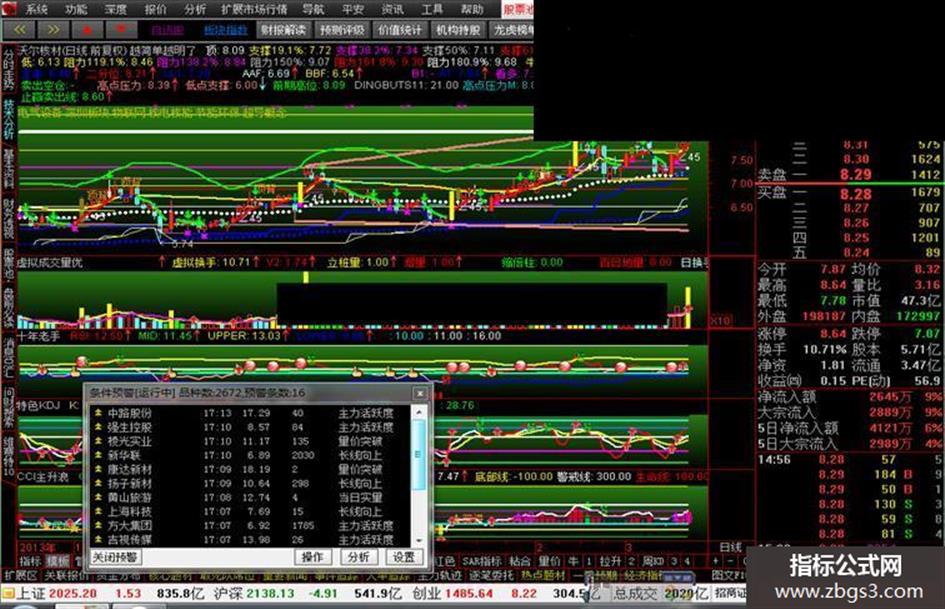This screenshot has width=945, height=609.
Task: Open the 工具 menu
Action: coord(432,9)
